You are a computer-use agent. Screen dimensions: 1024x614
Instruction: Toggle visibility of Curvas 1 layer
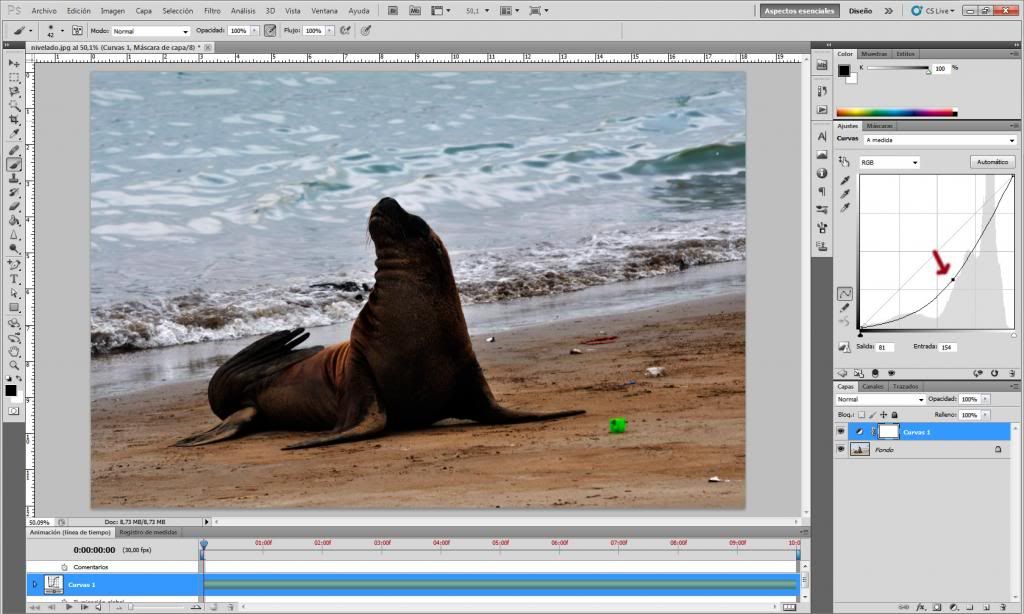(x=841, y=432)
